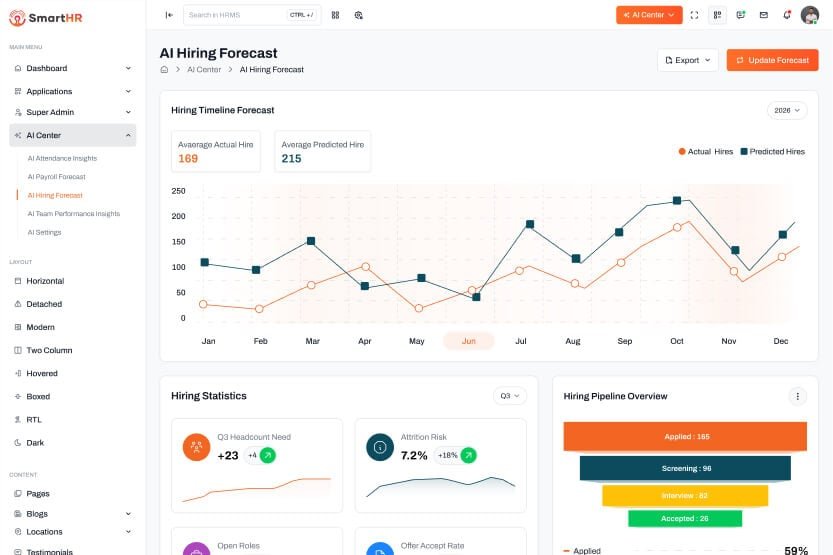This screenshot has height=555, width=833.
Task: Open the 2026 year dropdown
Action: [x=787, y=110]
